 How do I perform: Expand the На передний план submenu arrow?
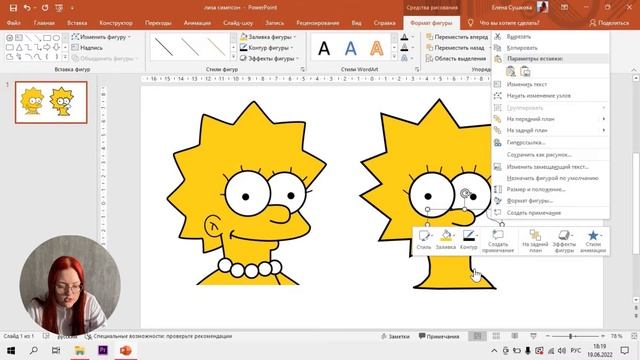pos(604,119)
